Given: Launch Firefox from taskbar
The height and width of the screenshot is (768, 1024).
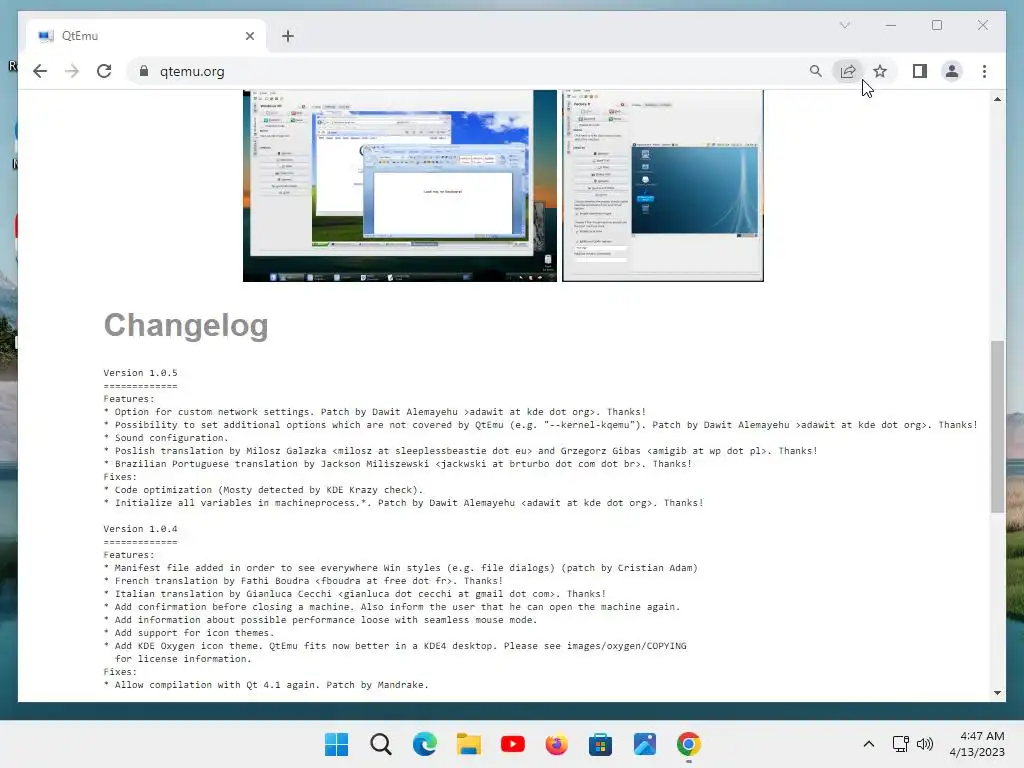Looking at the screenshot, I should [556, 744].
